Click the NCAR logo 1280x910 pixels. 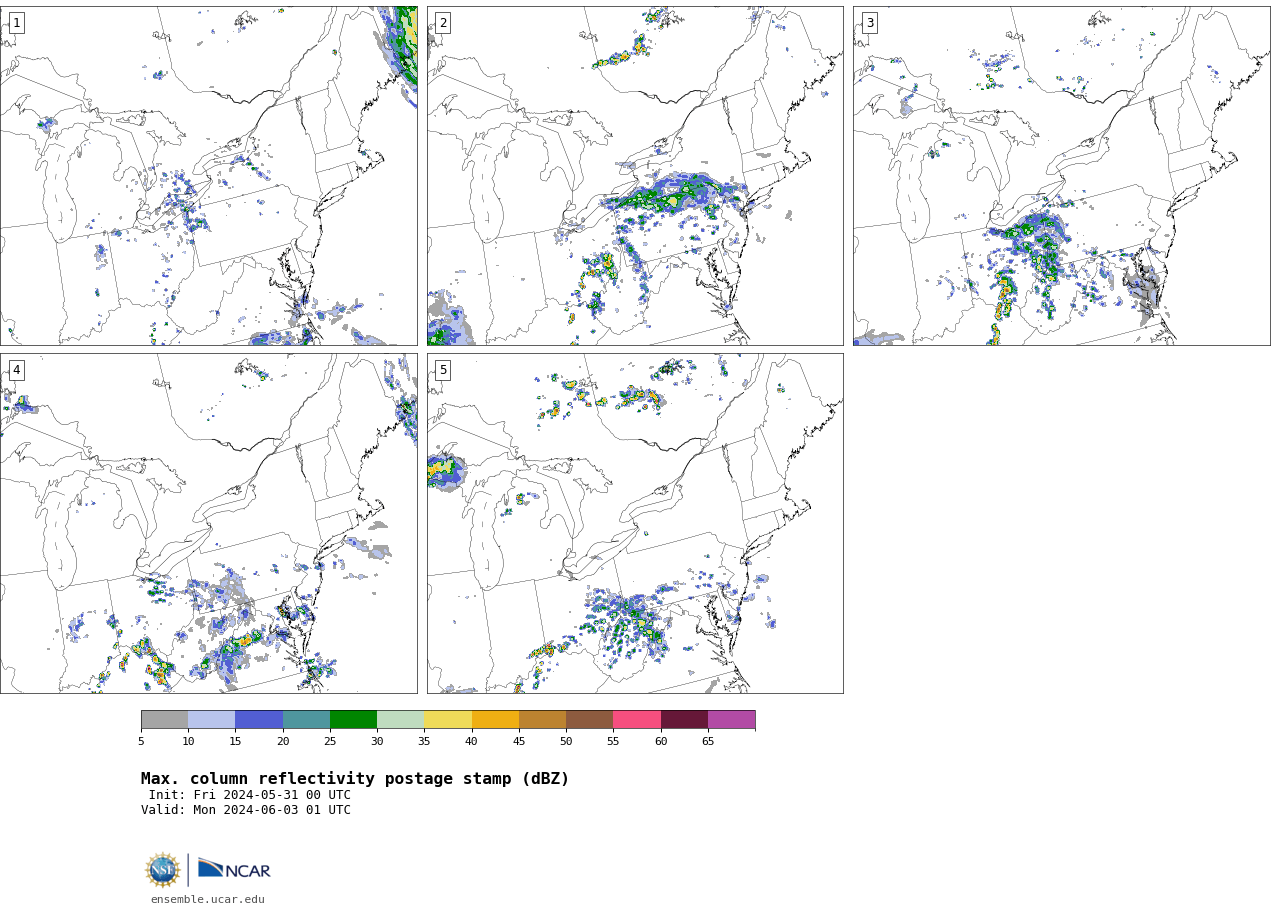pos(234,870)
